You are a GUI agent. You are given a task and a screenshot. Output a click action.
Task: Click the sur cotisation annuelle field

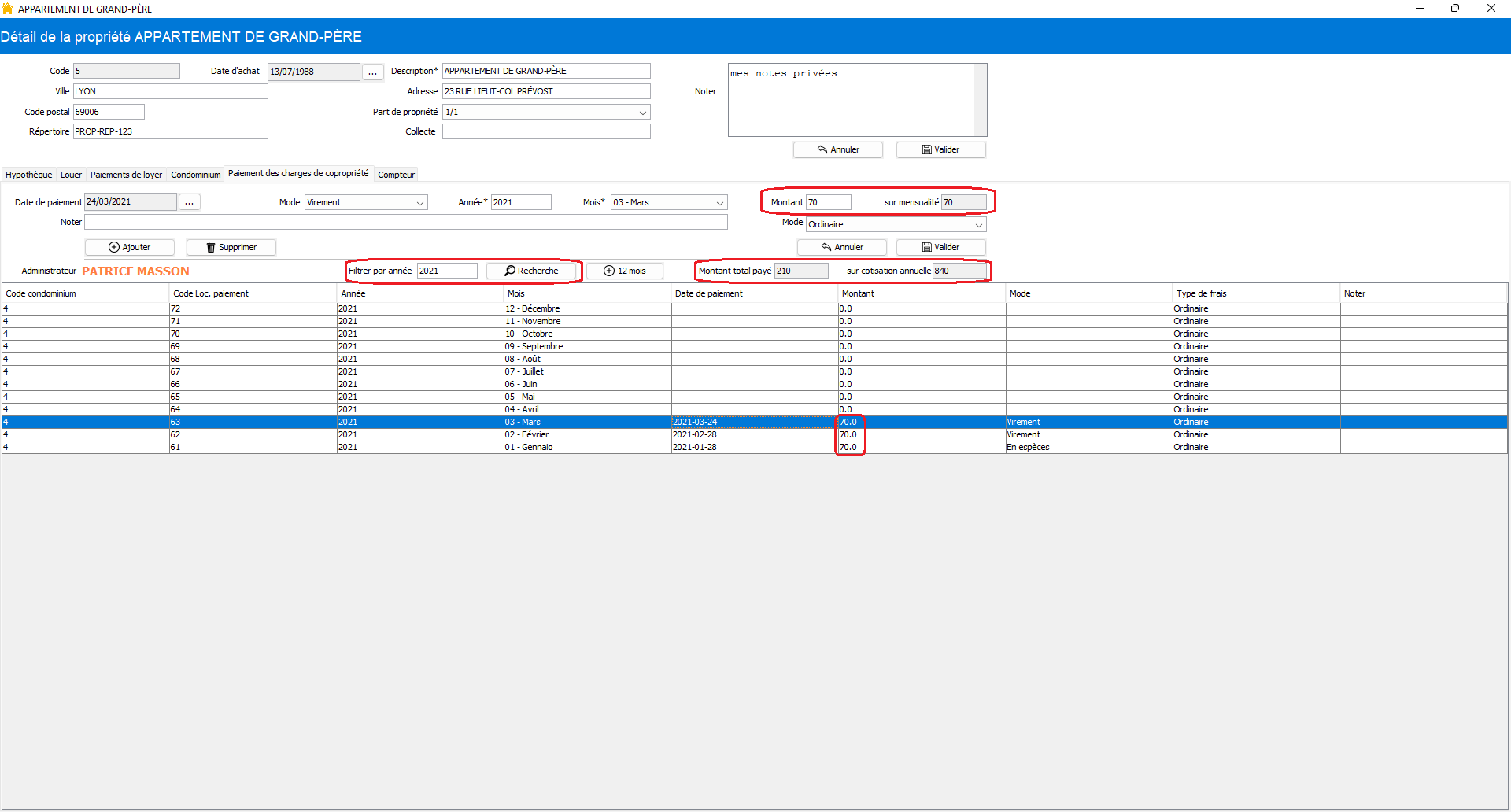pyautogui.click(x=960, y=271)
